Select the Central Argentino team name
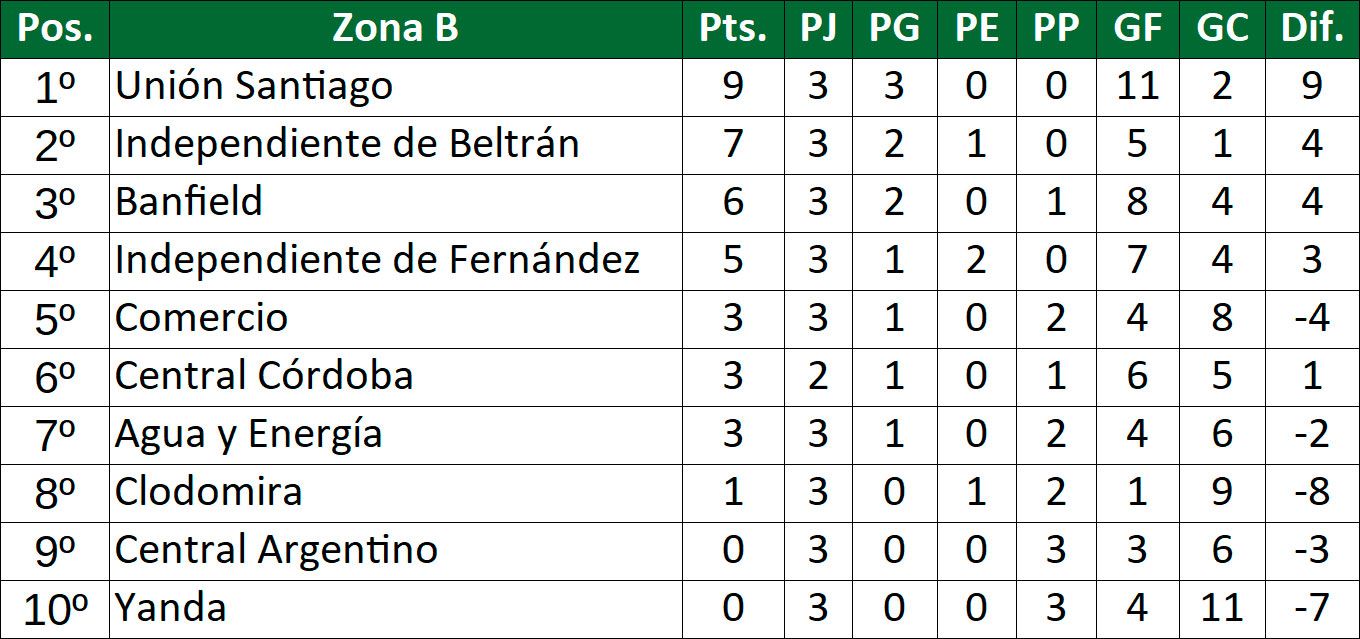The width and height of the screenshot is (1360, 639). pos(276,550)
